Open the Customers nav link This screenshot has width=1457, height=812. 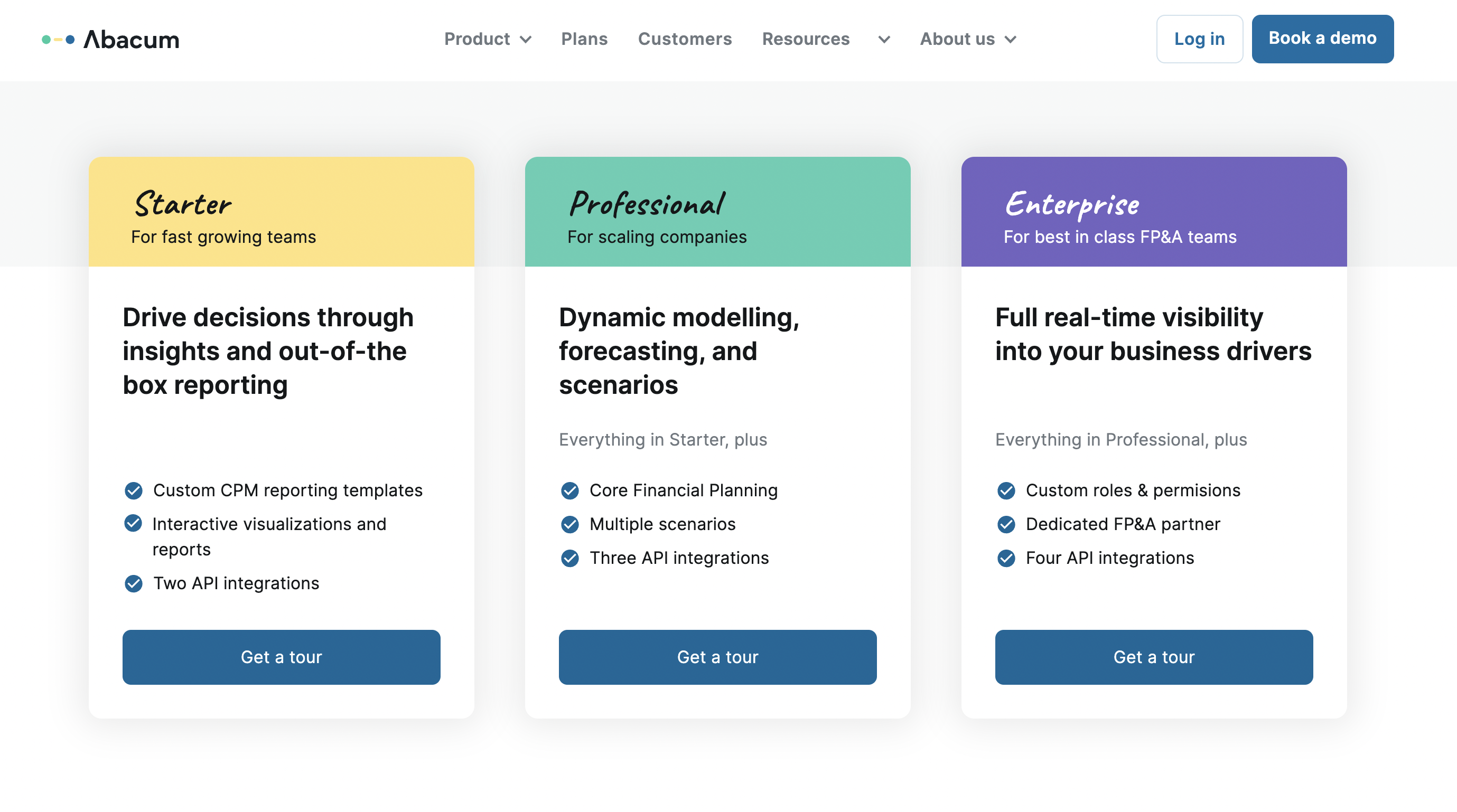685,39
